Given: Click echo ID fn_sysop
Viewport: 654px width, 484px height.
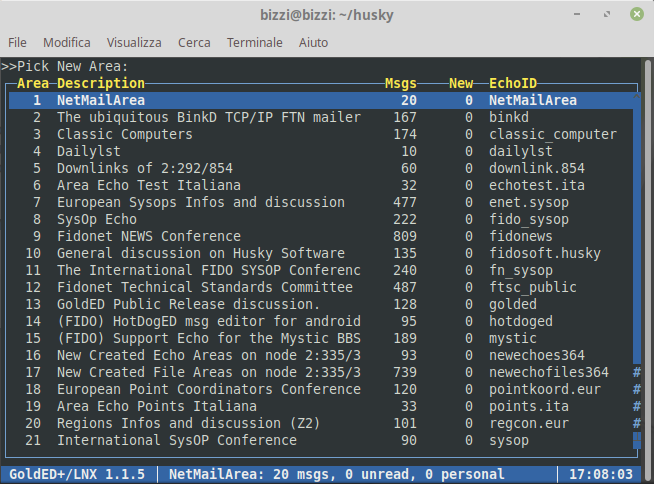Looking at the screenshot, I should click(521, 270).
